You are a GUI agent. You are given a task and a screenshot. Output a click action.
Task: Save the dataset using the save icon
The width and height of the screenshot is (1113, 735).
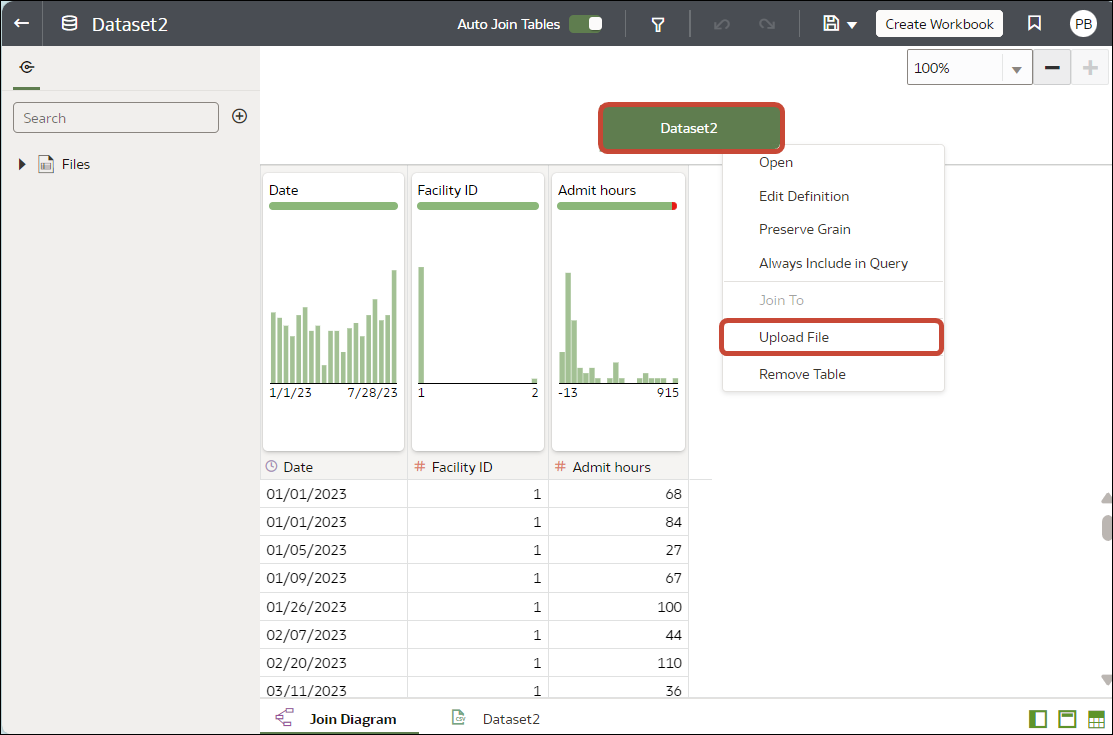coord(833,22)
